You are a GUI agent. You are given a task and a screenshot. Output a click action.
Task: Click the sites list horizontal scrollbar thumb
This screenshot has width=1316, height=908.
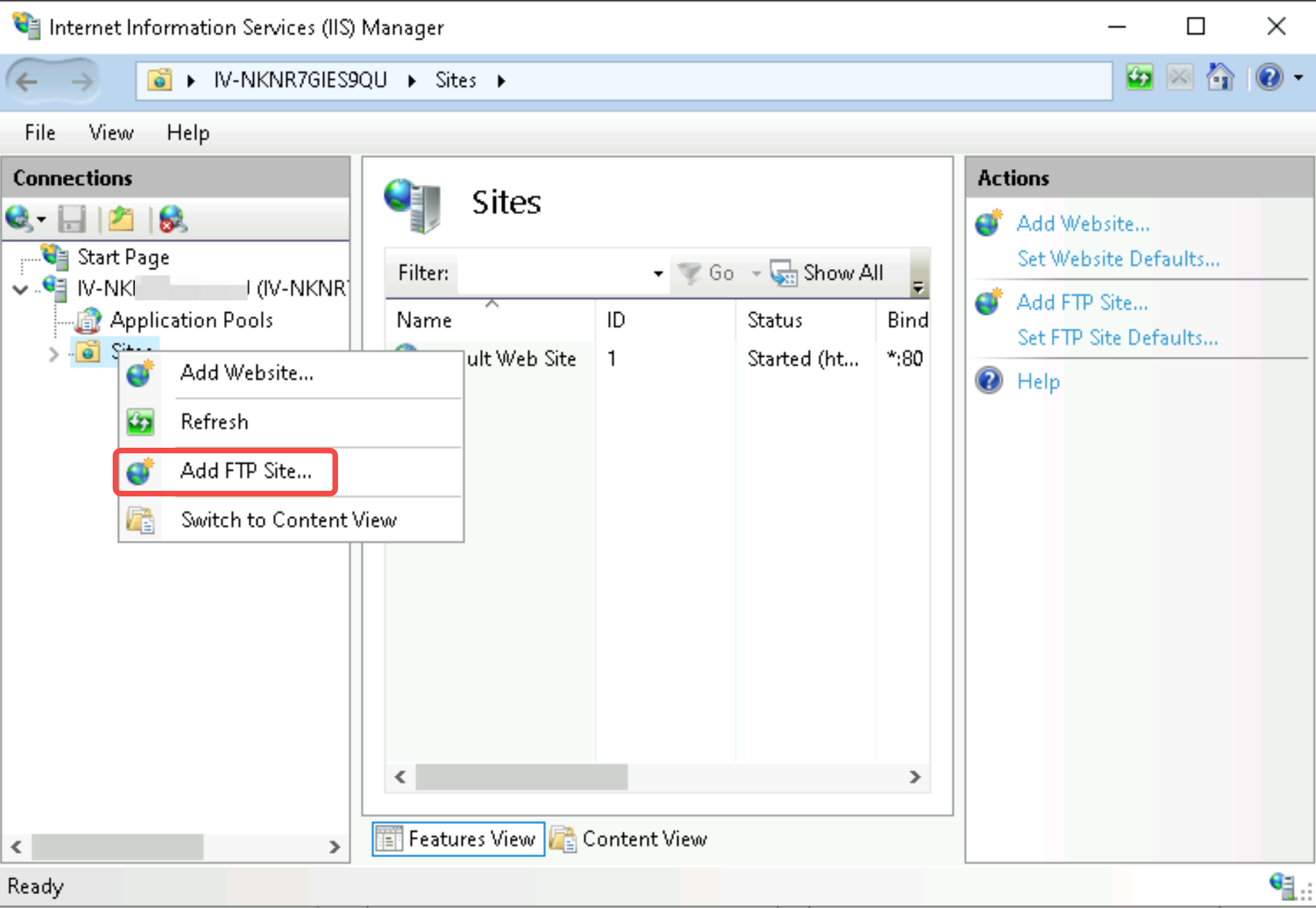pyautogui.click(x=522, y=777)
